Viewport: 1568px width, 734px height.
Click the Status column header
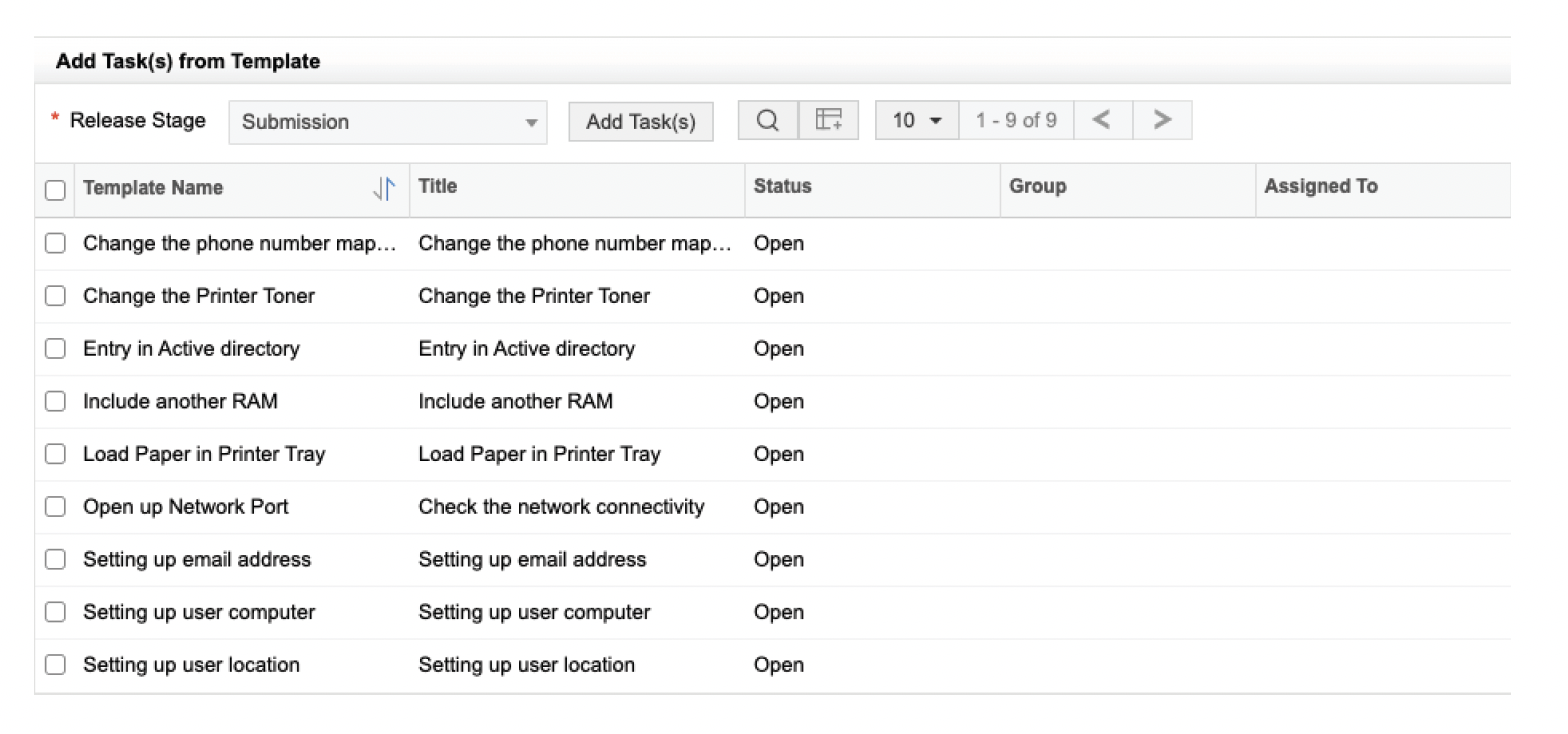[782, 187]
